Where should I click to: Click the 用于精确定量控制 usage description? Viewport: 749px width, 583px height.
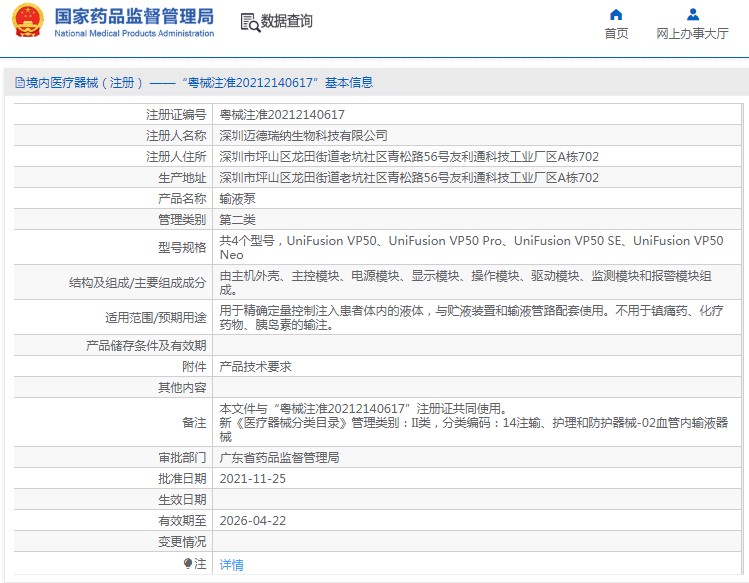(x=471, y=318)
